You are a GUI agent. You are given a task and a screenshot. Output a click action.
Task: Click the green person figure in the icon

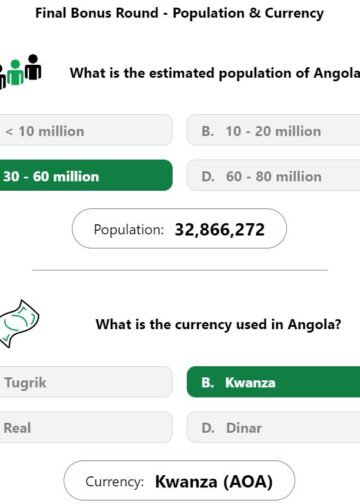coord(15,73)
